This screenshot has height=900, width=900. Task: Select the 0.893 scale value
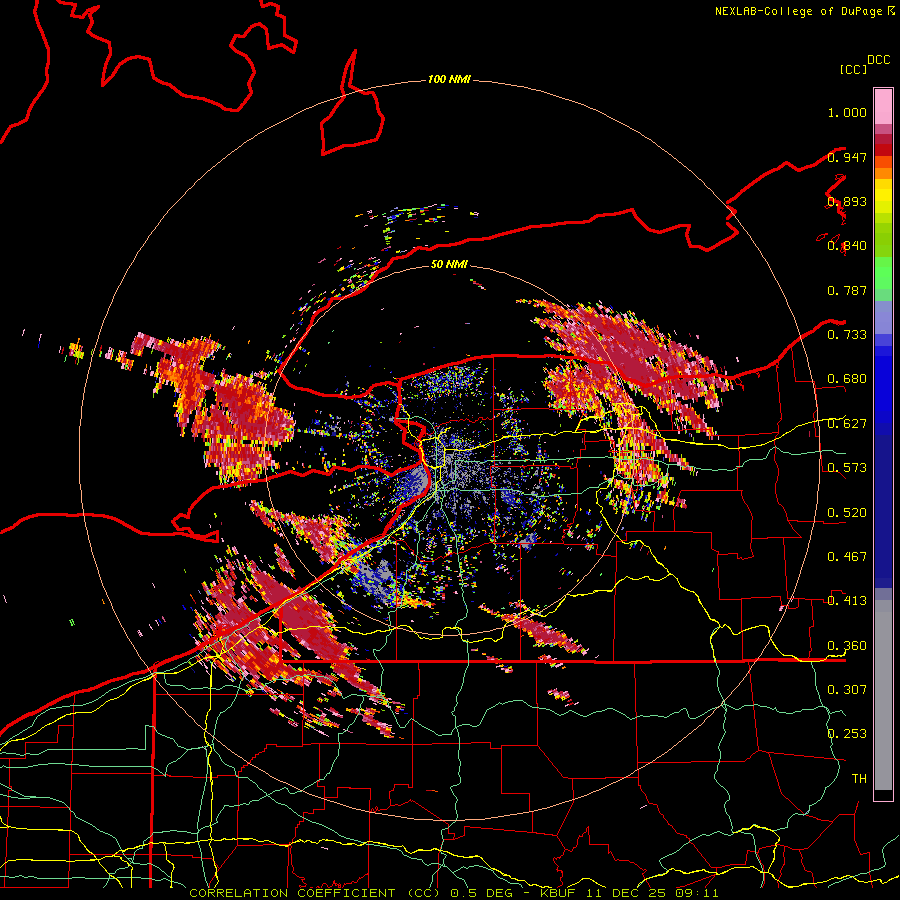[847, 201]
